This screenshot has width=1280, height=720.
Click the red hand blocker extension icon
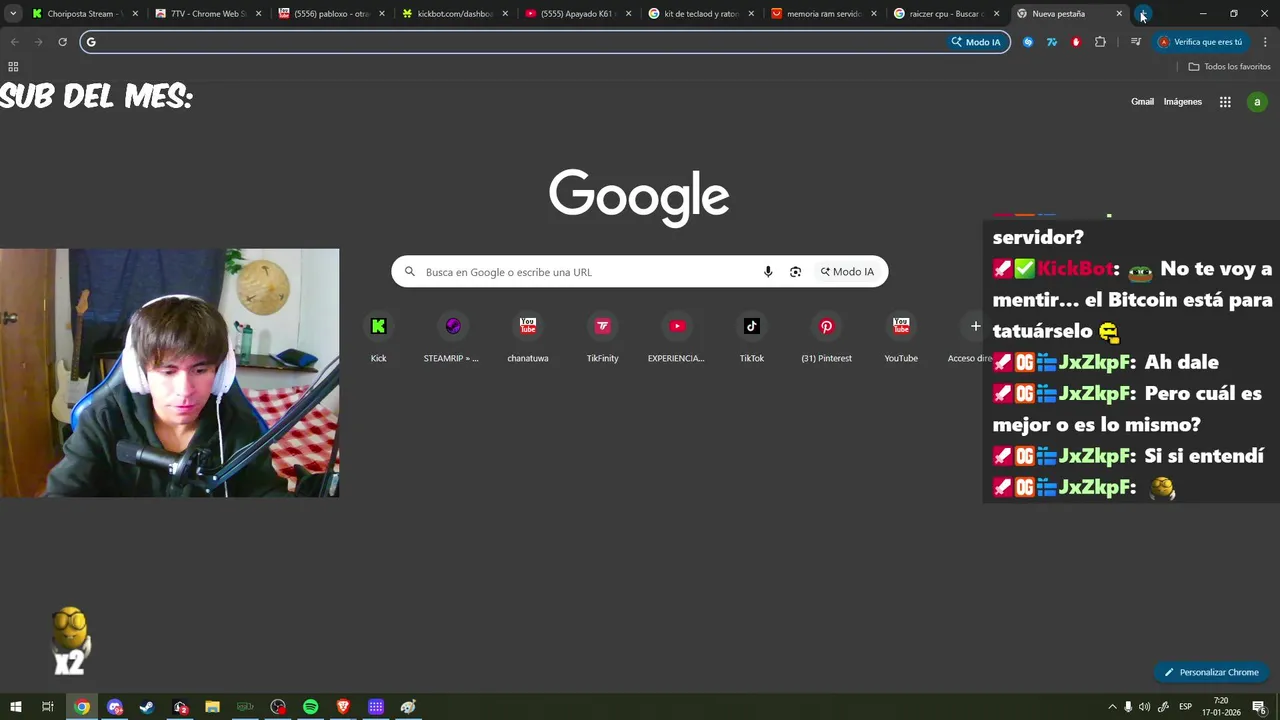[1076, 42]
